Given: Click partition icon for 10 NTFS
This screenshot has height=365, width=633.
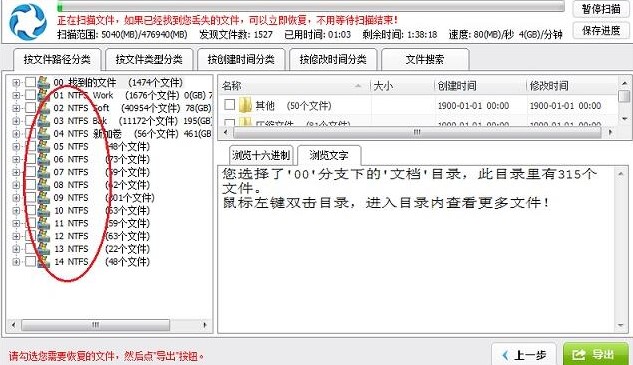Looking at the screenshot, I should coord(44,210).
